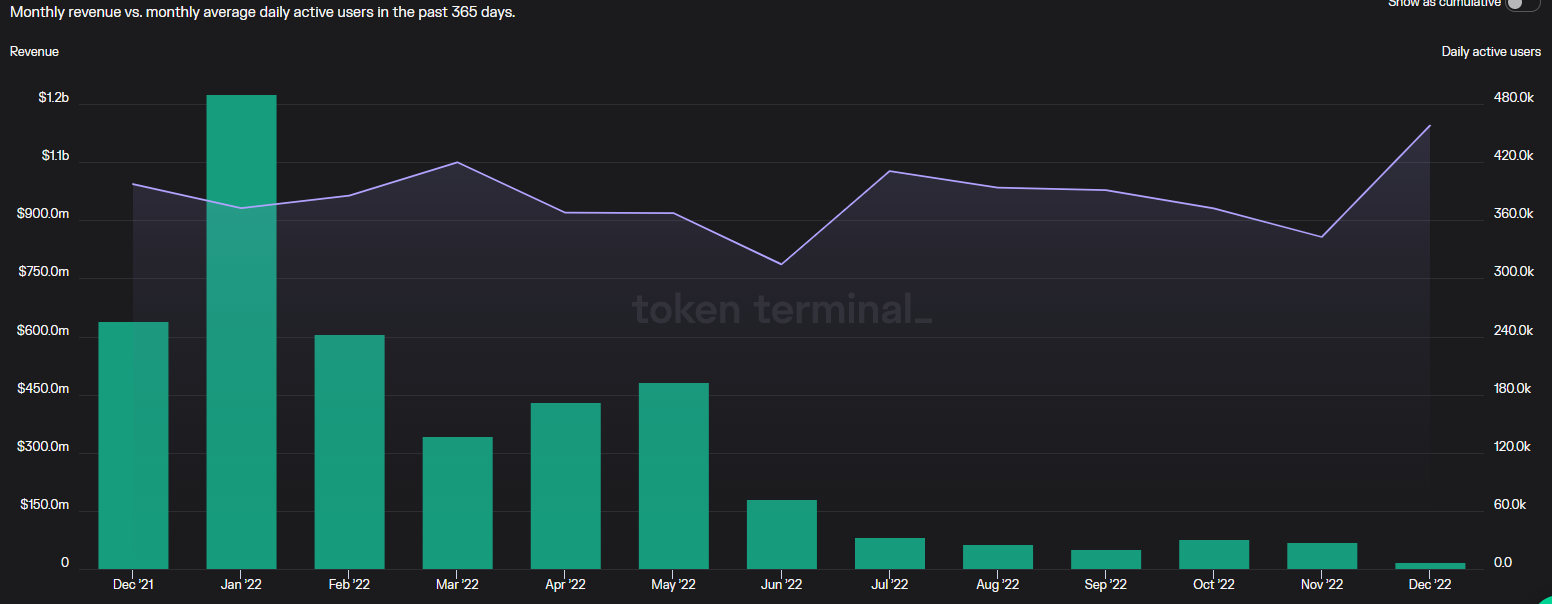
Task: Click the Aug '22 revenue bar
Action: [x=997, y=557]
